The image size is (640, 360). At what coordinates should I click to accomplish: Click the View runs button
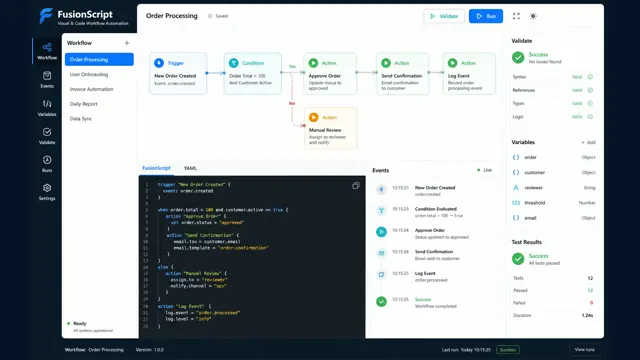point(584,350)
